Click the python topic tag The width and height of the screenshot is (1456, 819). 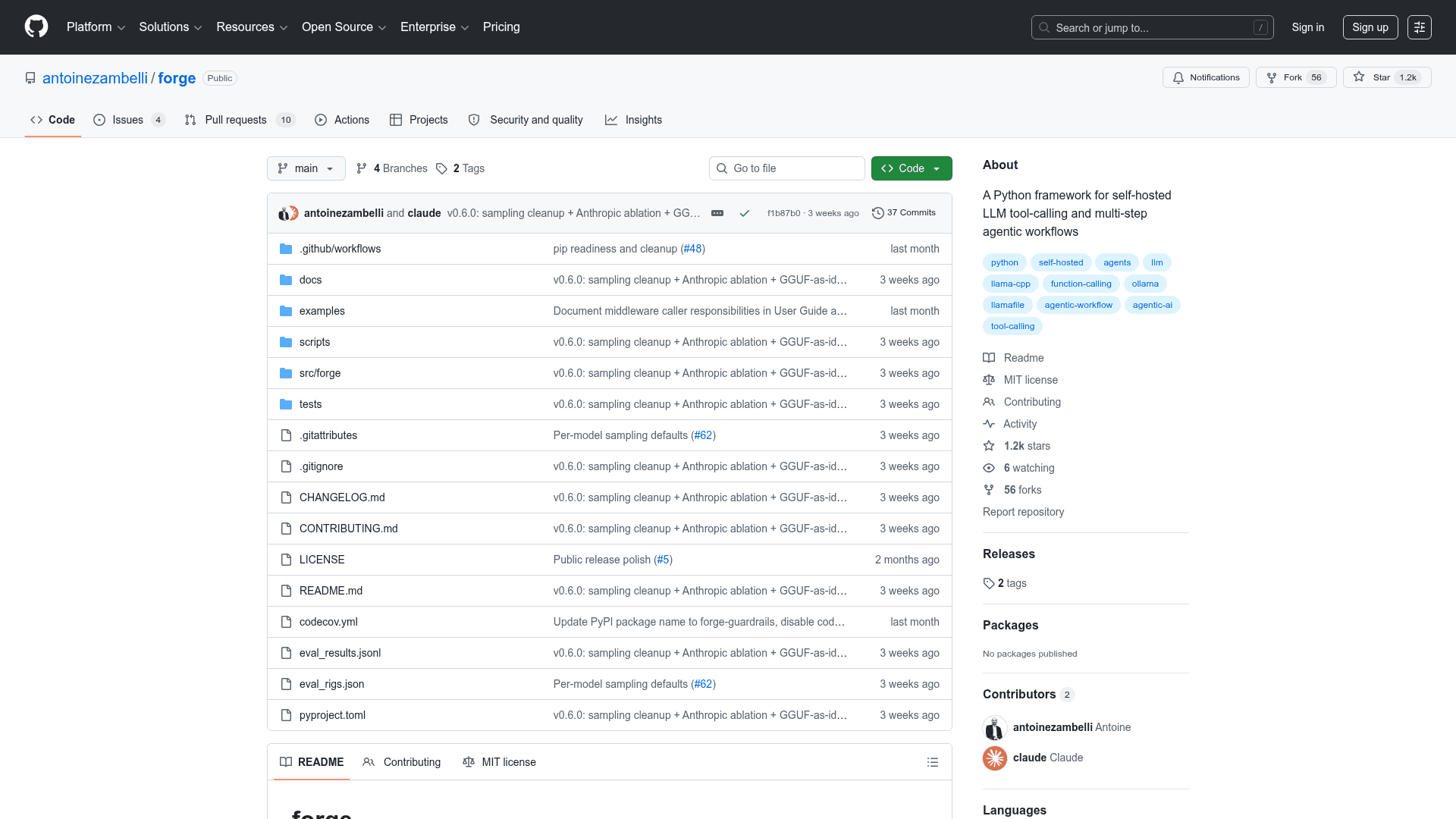[x=1005, y=262]
